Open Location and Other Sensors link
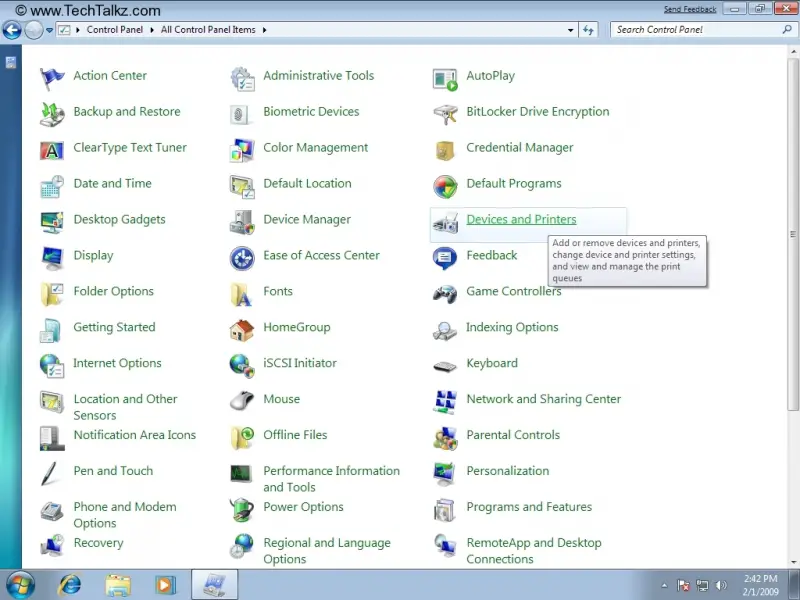This screenshot has width=800, height=600. (125, 407)
